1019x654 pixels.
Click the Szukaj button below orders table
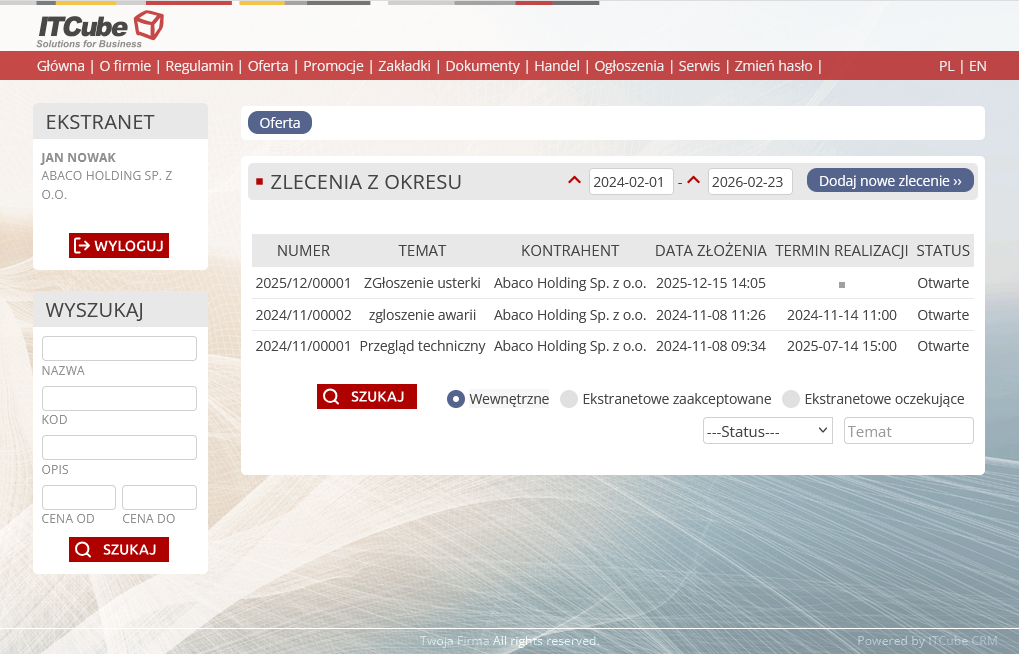367,397
